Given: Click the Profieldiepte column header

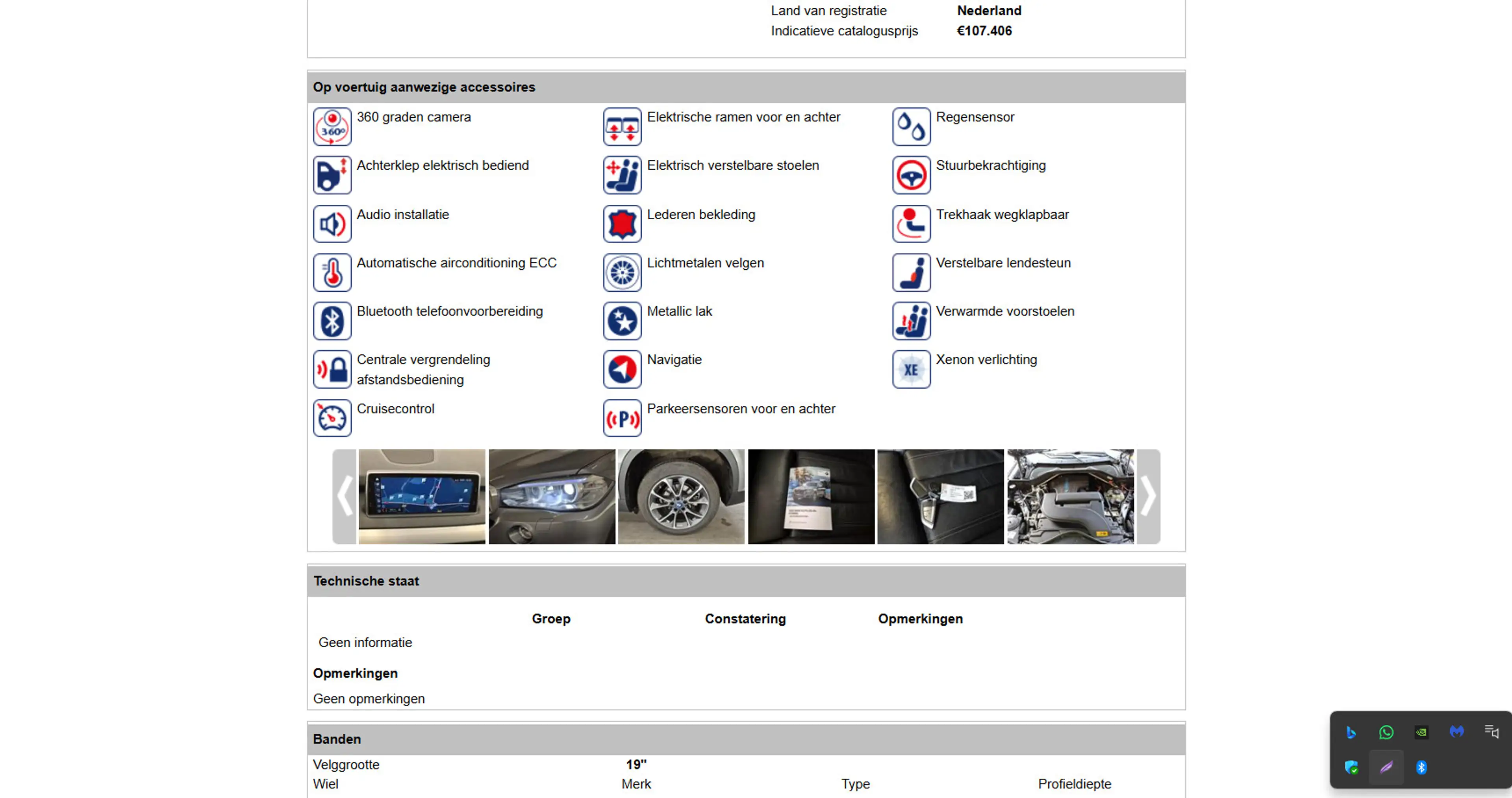Looking at the screenshot, I should tap(1075, 784).
